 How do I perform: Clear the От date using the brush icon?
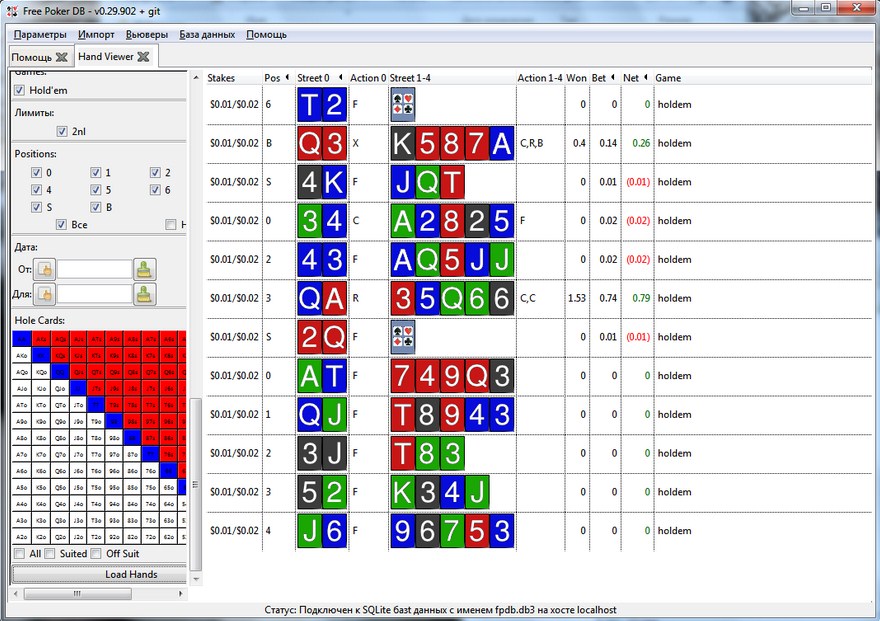tap(145, 270)
